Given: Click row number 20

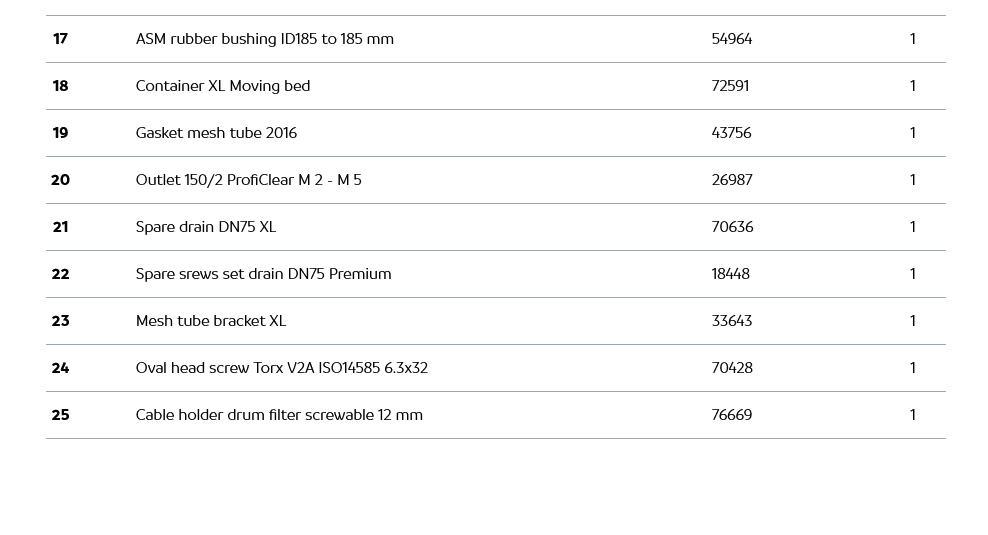Looking at the screenshot, I should (60, 180).
